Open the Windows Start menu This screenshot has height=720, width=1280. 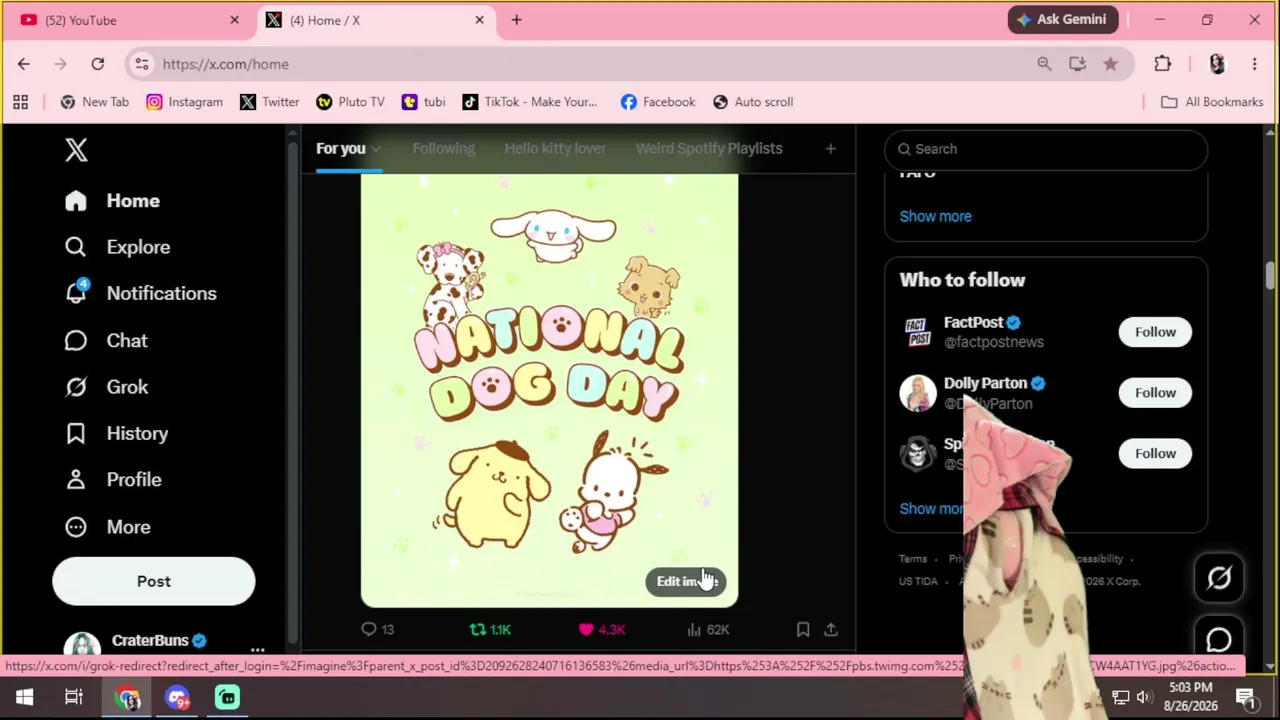[x=24, y=698]
